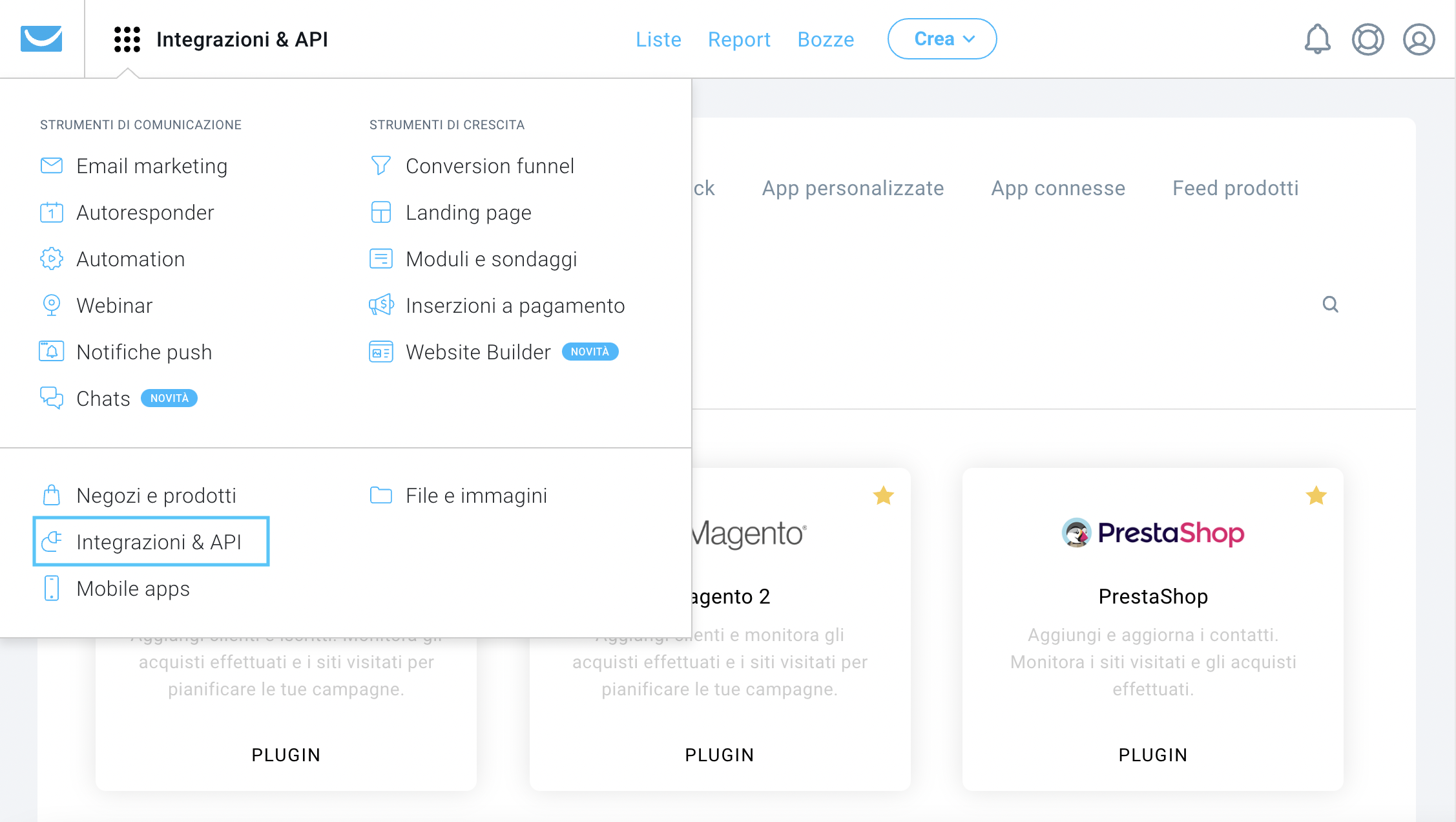Switch to Feed prodotti tab

point(1235,188)
